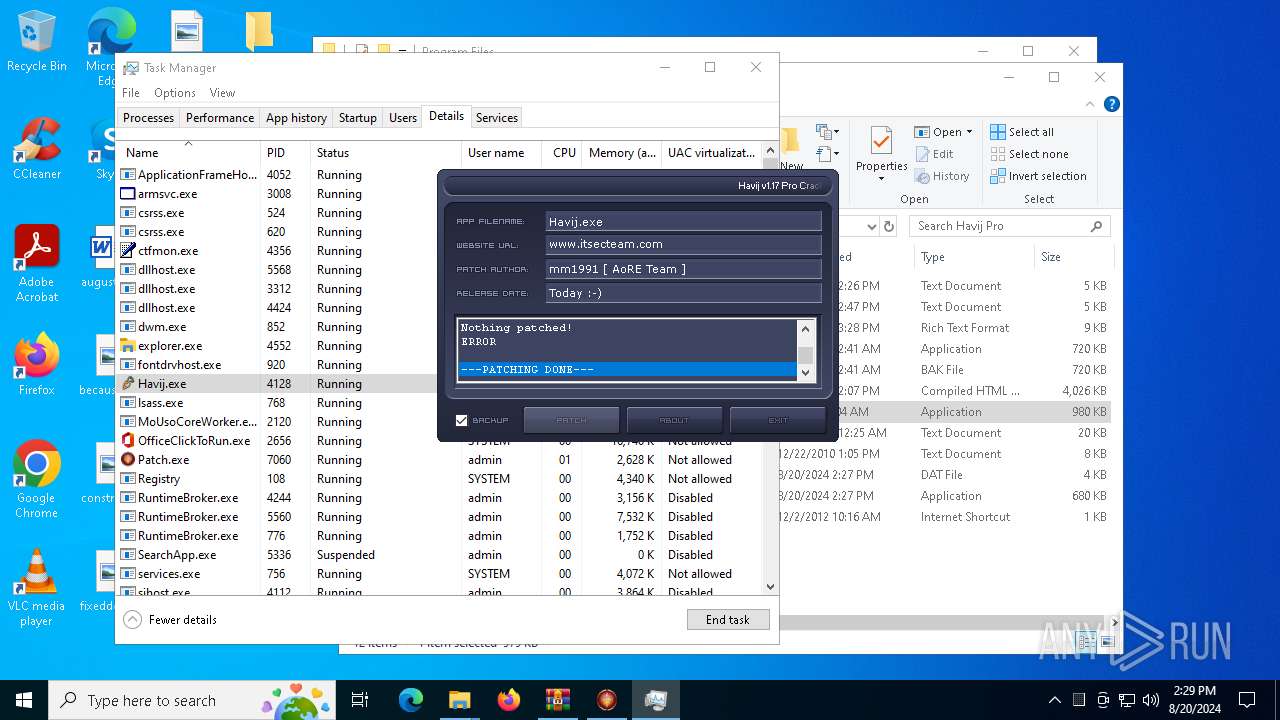Viewport: 1280px width, 720px height.
Task: Select the Patch.exe process row
Action: 439,460
